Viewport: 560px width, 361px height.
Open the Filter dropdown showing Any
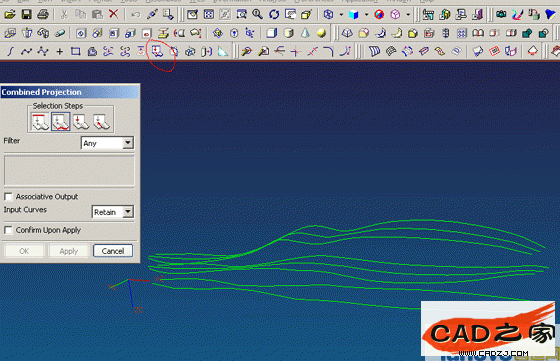point(107,143)
